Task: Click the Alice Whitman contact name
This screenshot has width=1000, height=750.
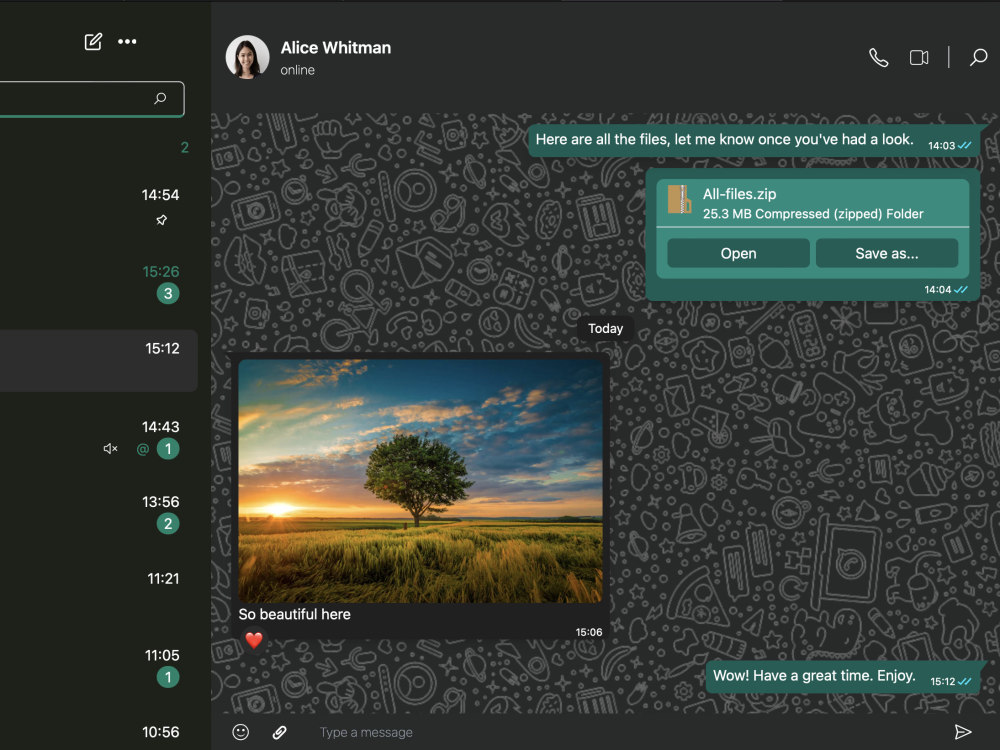Action: pos(335,48)
